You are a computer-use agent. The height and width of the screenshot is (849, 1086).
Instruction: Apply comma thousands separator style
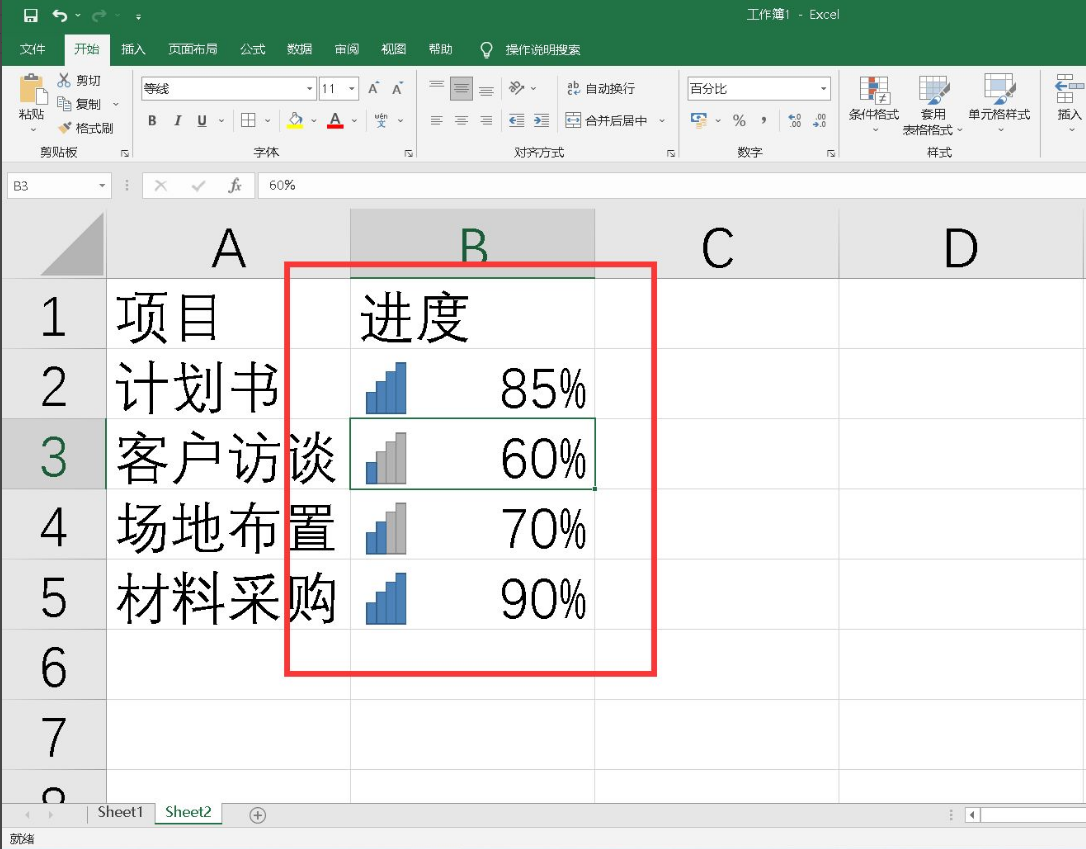[x=763, y=120]
